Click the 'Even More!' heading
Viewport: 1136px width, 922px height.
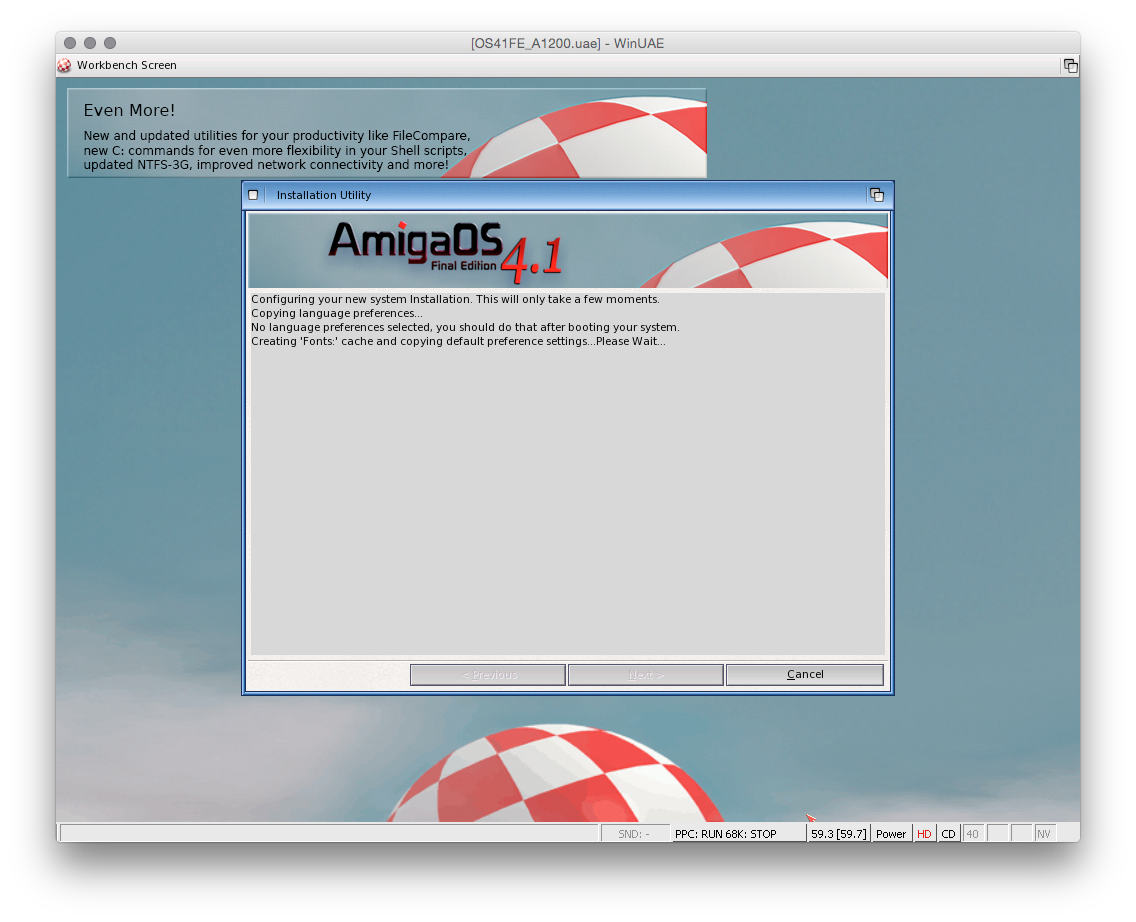click(129, 110)
